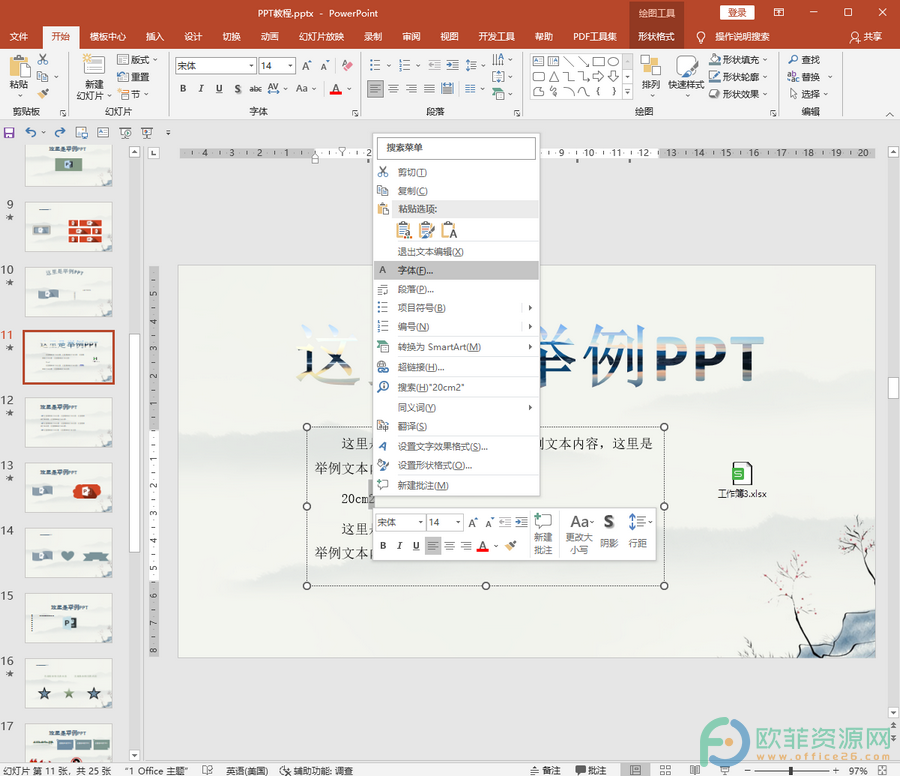The width and height of the screenshot is (900, 776).
Task: Toggle Underline in the ribbon font group
Action: 219,89
